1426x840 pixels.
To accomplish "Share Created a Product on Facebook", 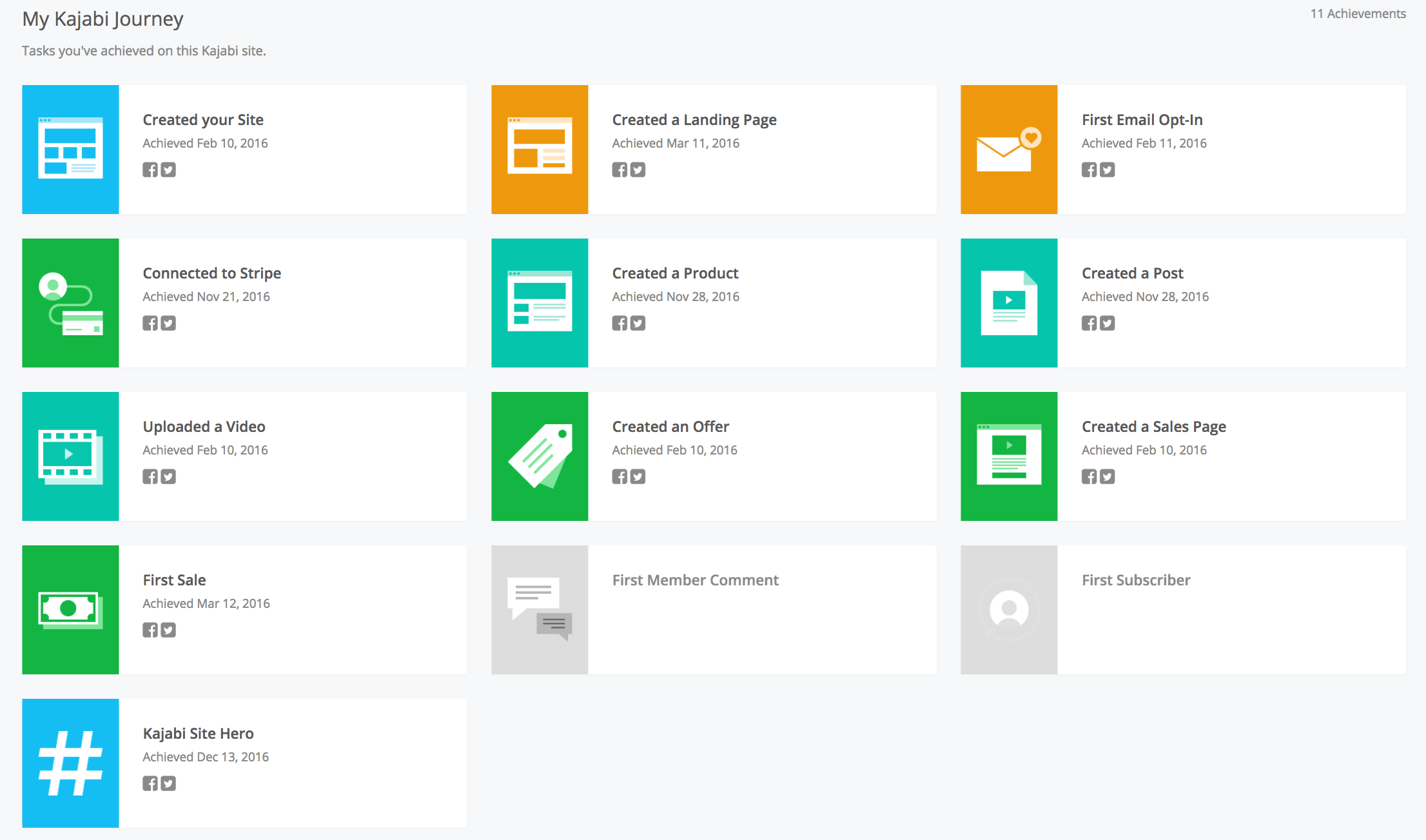I will click(x=620, y=323).
